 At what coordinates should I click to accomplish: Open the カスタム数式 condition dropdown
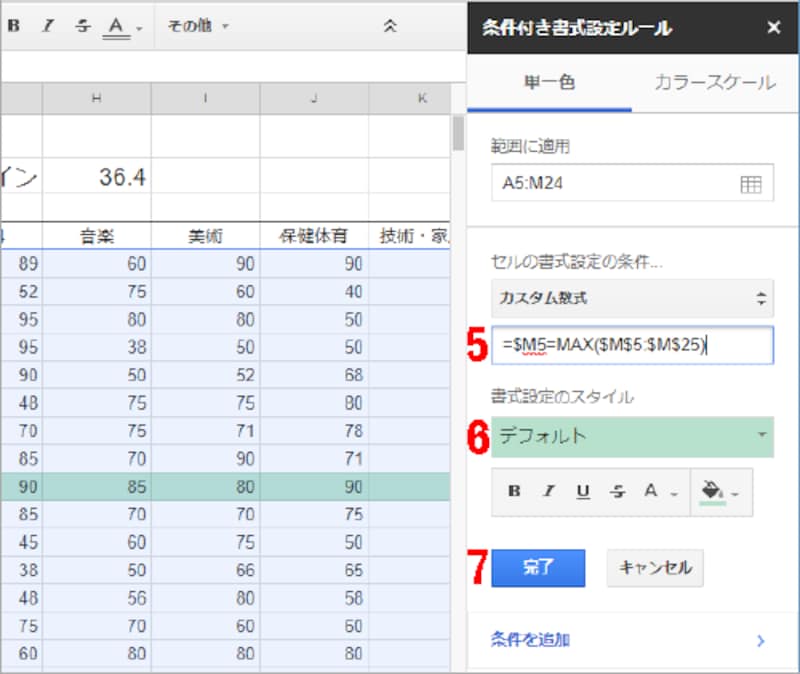pos(632,300)
